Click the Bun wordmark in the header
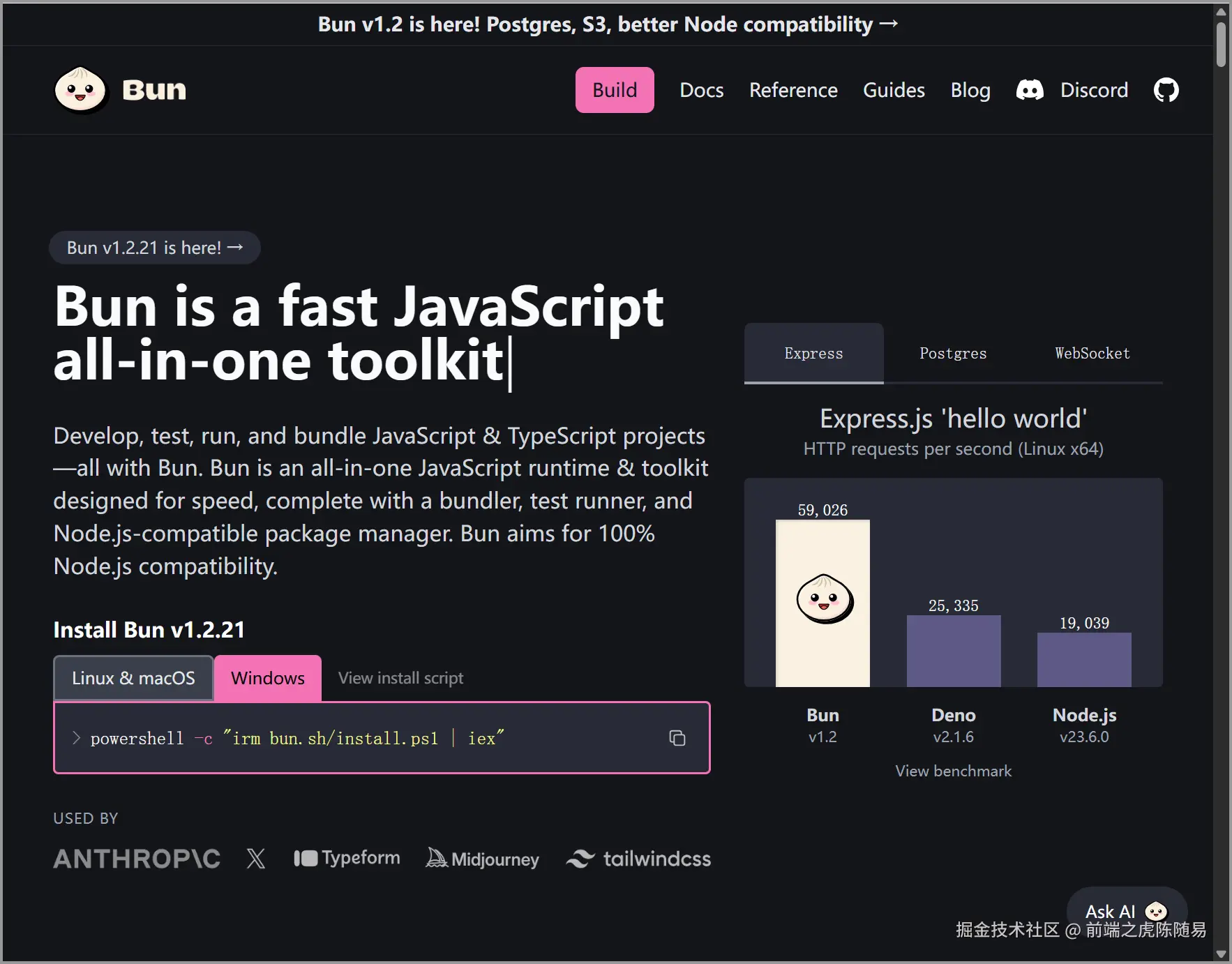1232x964 pixels. tap(154, 90)
